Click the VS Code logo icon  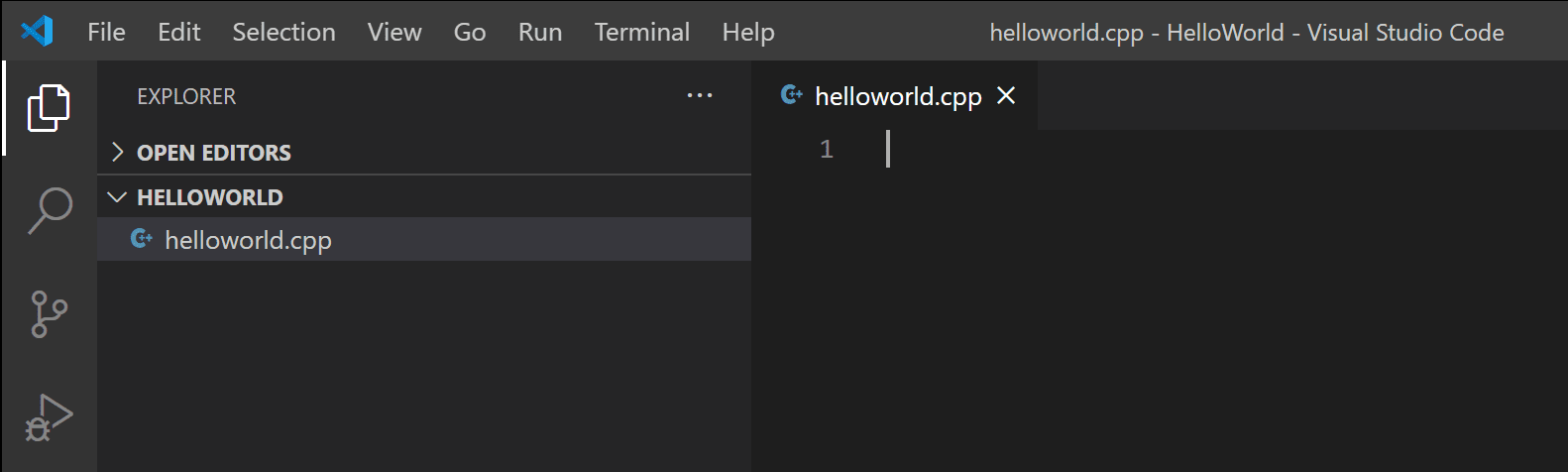(37, 32)
